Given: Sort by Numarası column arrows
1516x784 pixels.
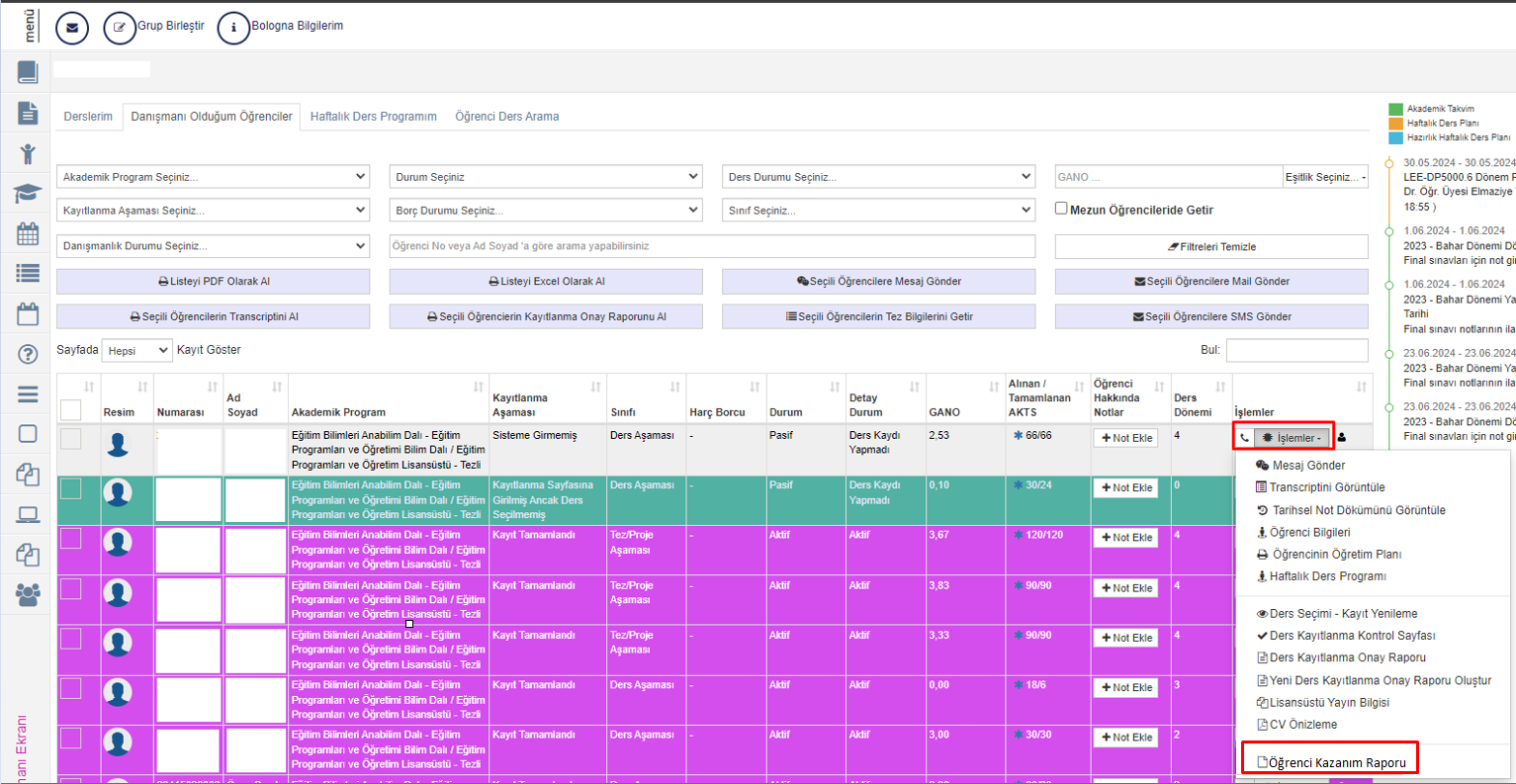Looking at the screenshot, I should [x=213, y=387].
